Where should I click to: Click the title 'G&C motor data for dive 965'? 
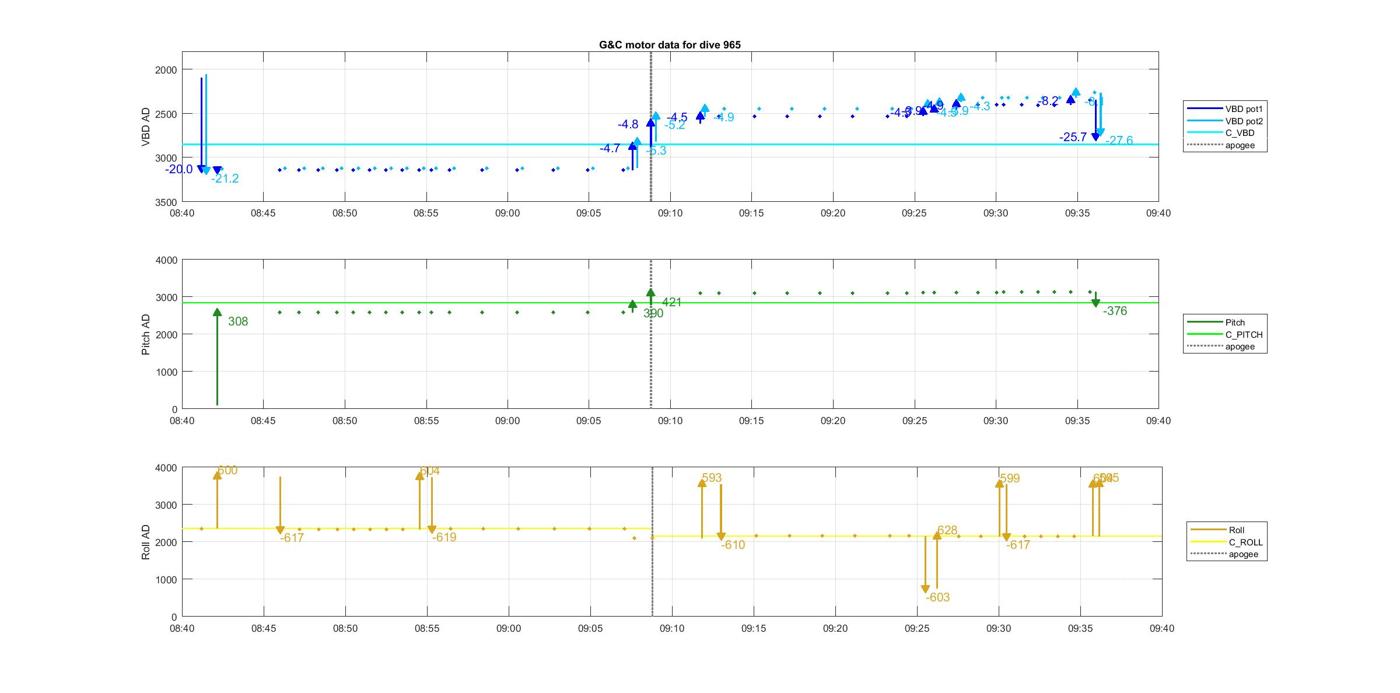670,45
